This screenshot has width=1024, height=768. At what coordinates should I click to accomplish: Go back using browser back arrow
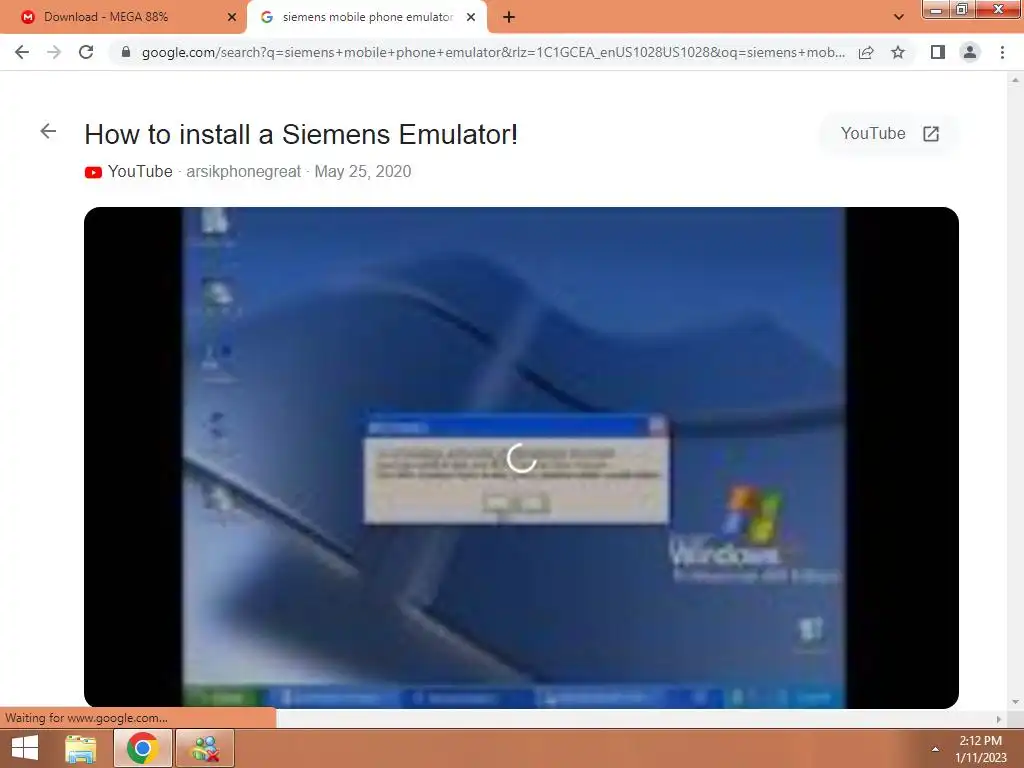[x=22, y=52]
